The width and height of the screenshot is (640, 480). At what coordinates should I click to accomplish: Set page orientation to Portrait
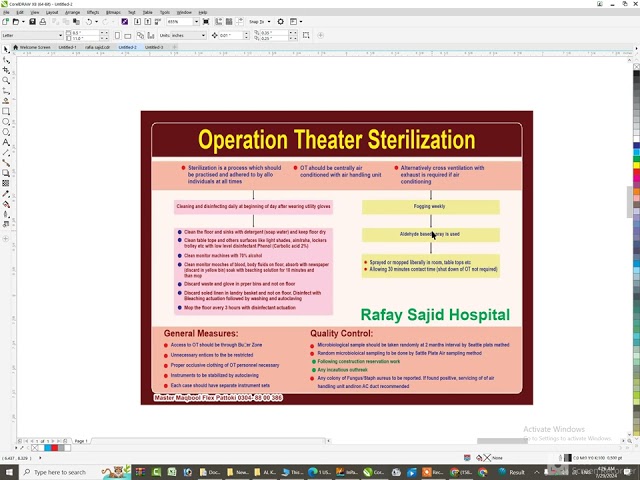117,36
